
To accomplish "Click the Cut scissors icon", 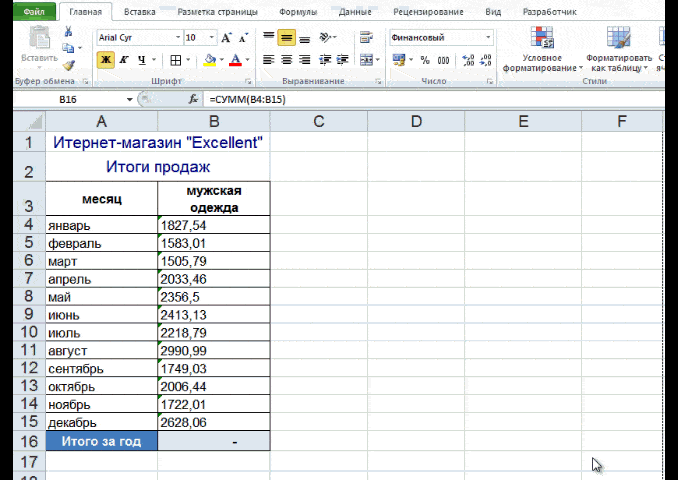I will coord(68,32).
